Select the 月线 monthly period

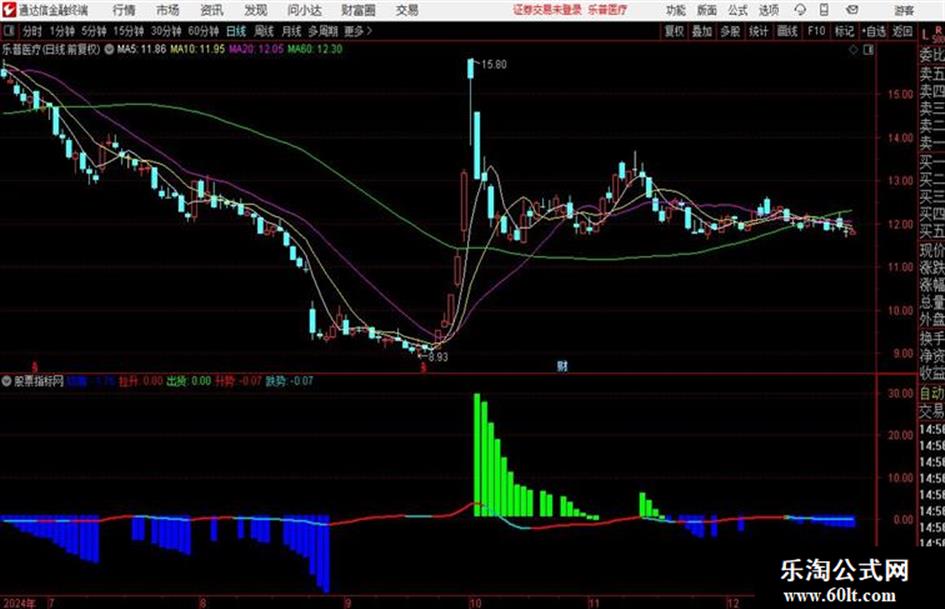292,31
